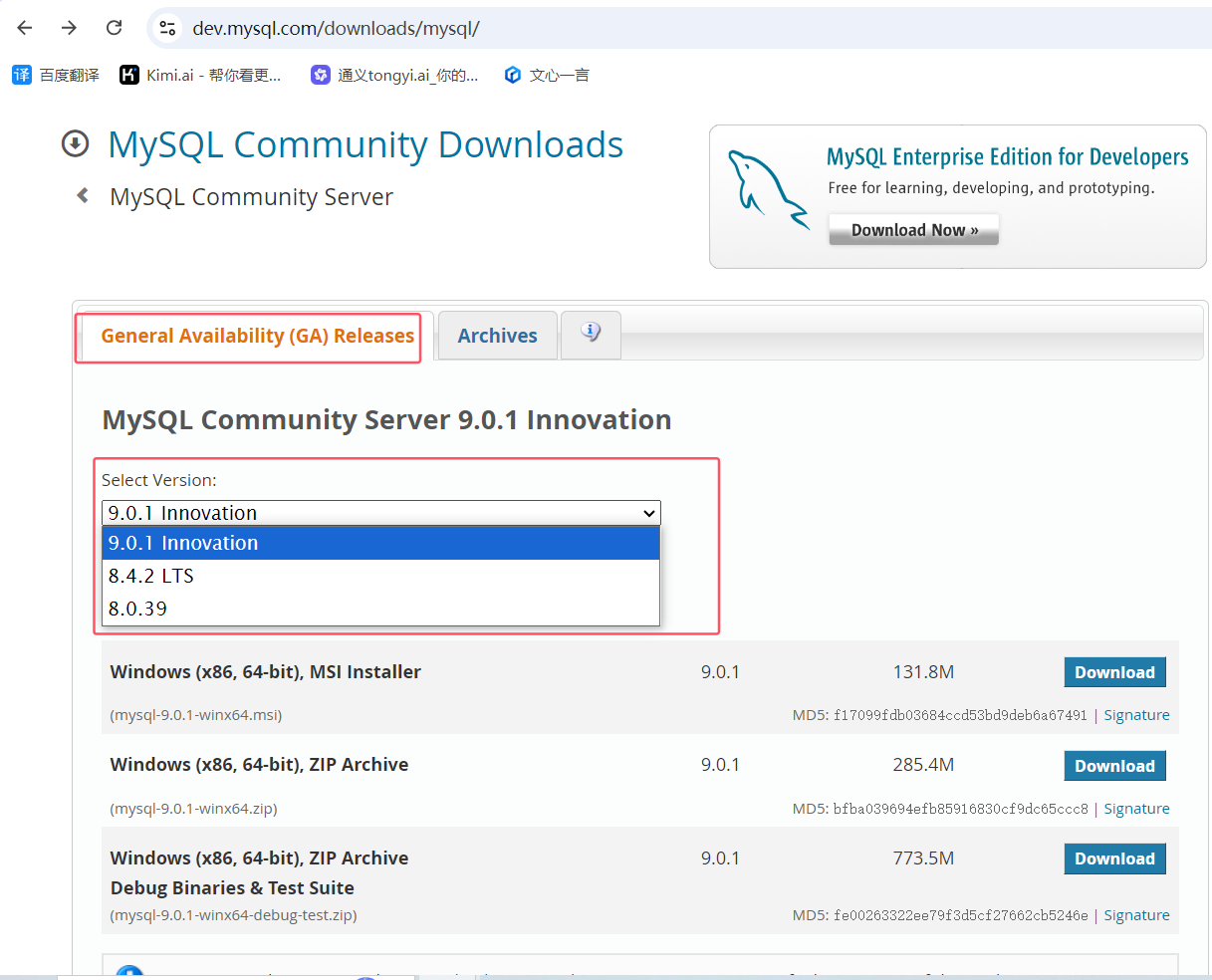This screenshot has width=1212, height=980.
Task: Click the 131.8M file size value
Action: pyautogui.click(x=923, y=672)
